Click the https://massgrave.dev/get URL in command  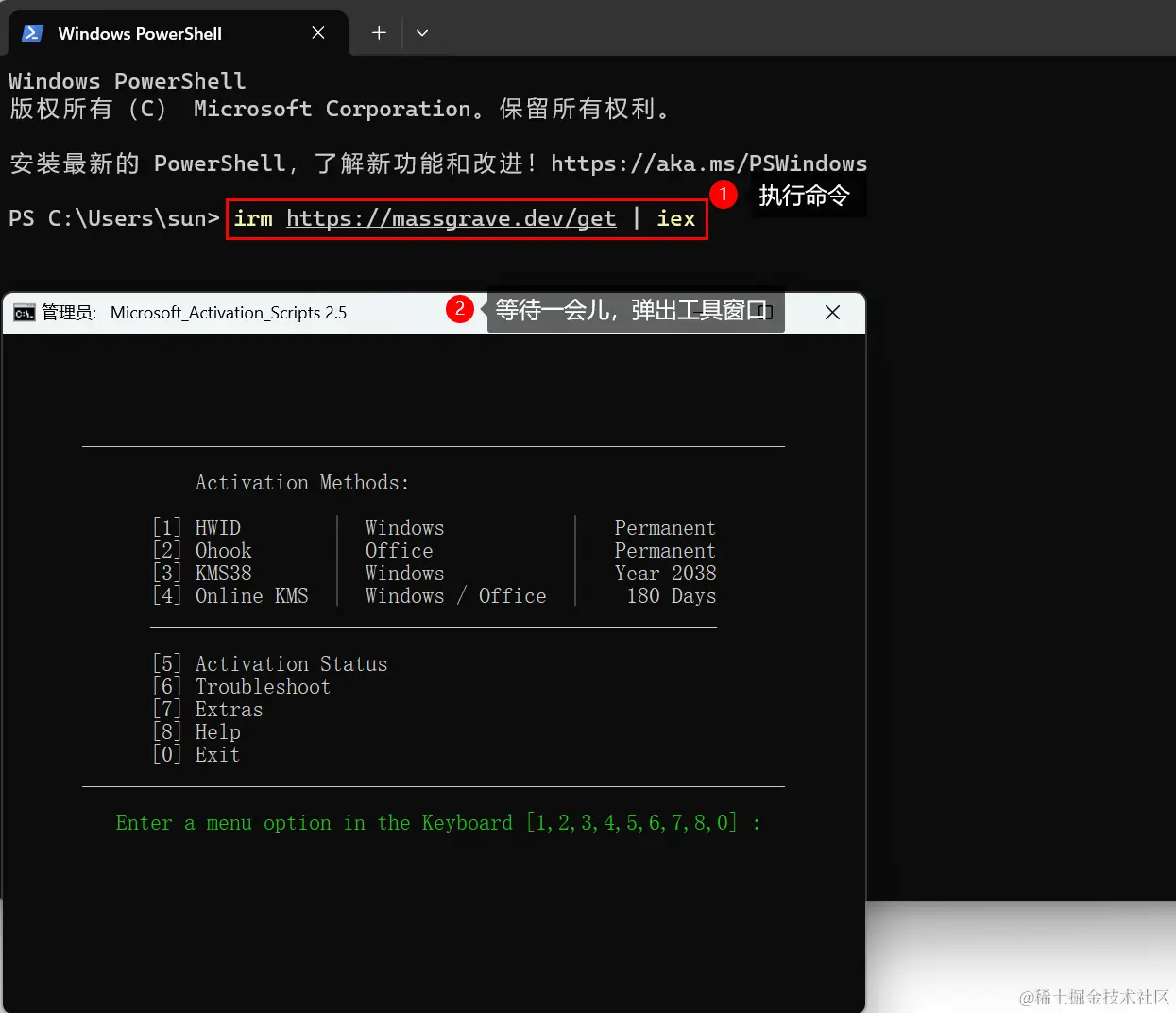(x=452, y=219)
